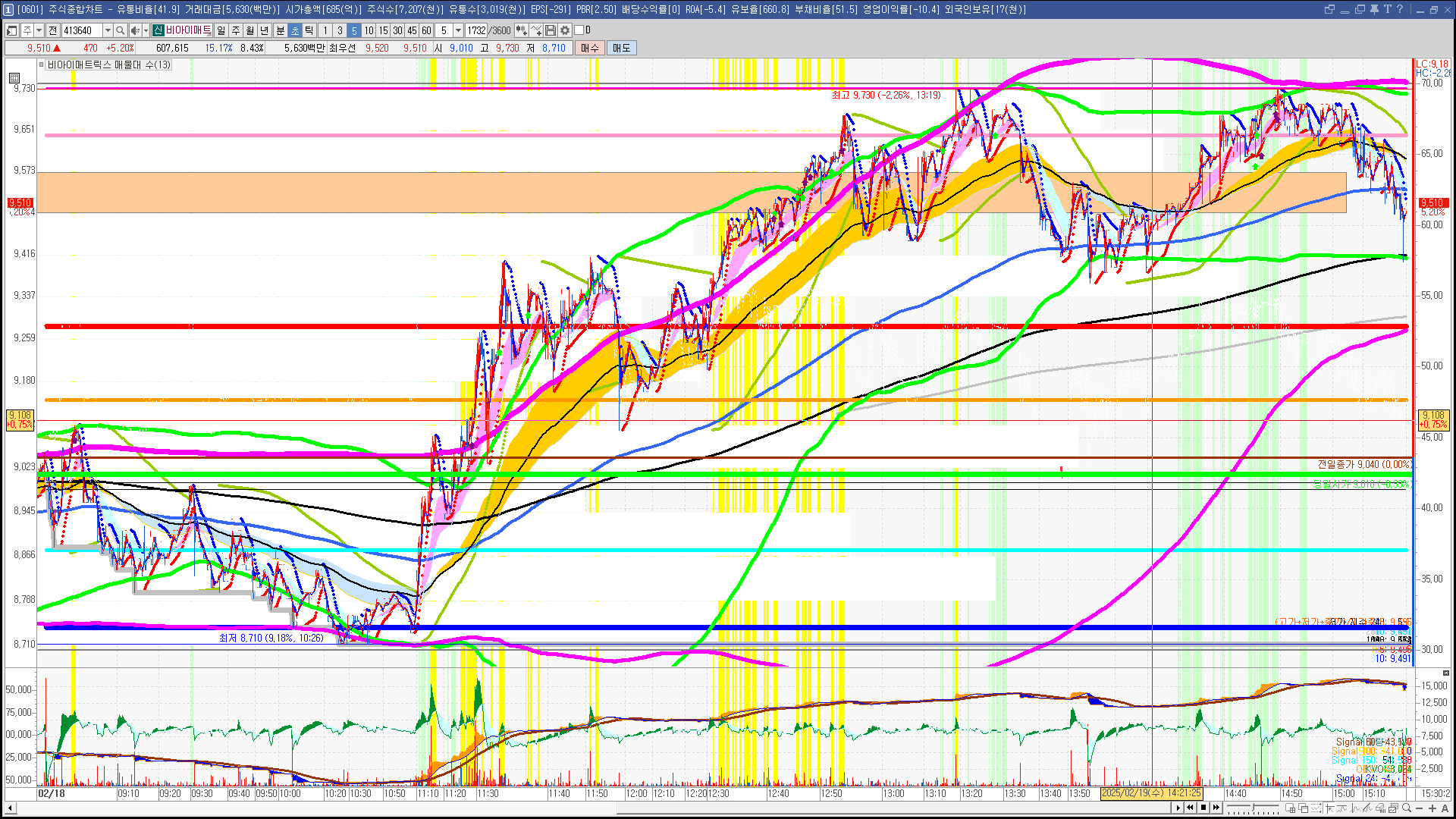The height and width of the screenshot is (819, 1456).
Task: Select the 30 interval button
Action: click(x=397, y=30)
